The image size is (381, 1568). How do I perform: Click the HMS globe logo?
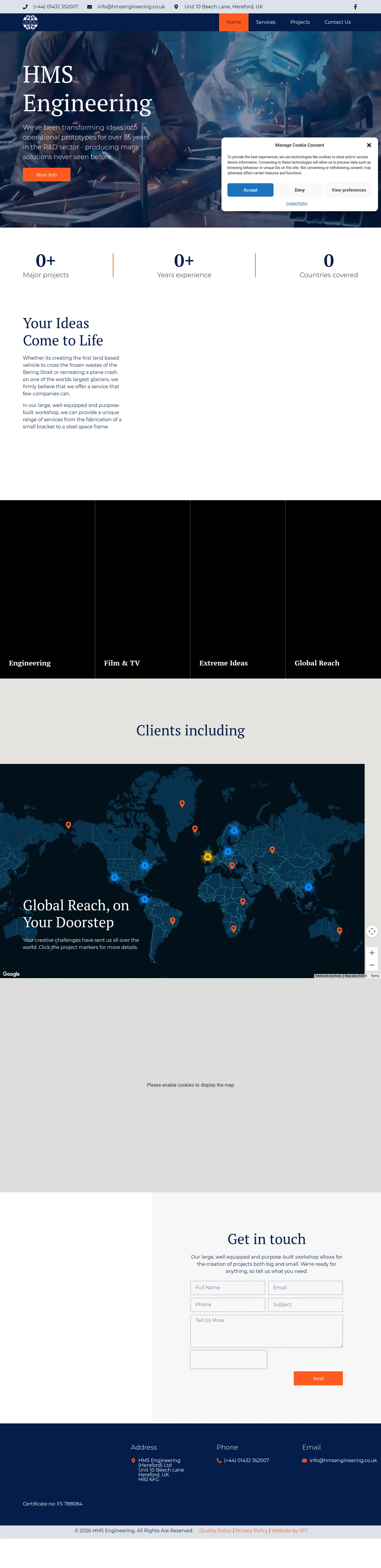coord(30,23)
